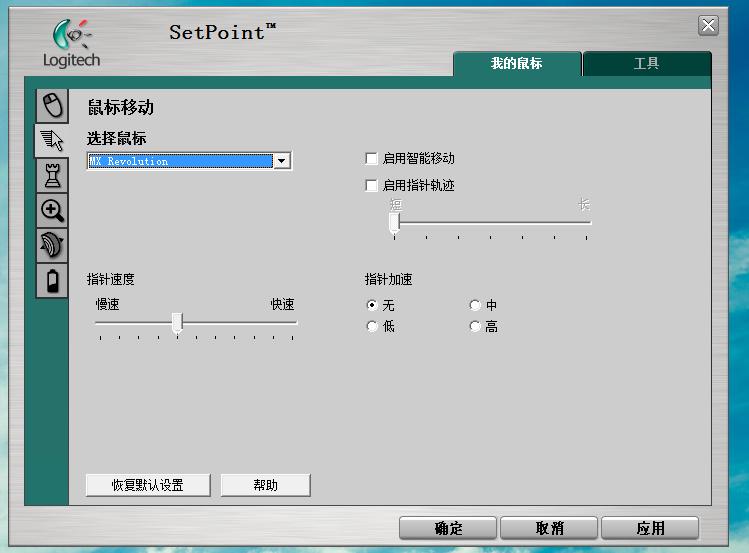The image size is (749, 553).
Task: Switch to the 我的鼠标 tab
Action: (x=517, y=64)
